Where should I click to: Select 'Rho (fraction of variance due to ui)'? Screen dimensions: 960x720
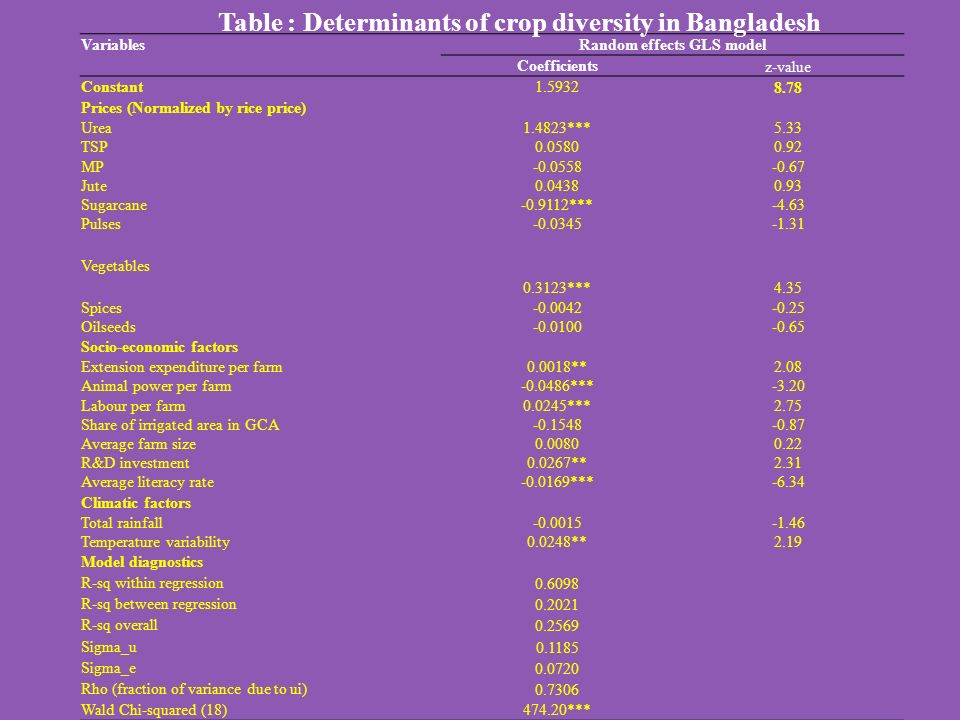click(x=194, y=689)
